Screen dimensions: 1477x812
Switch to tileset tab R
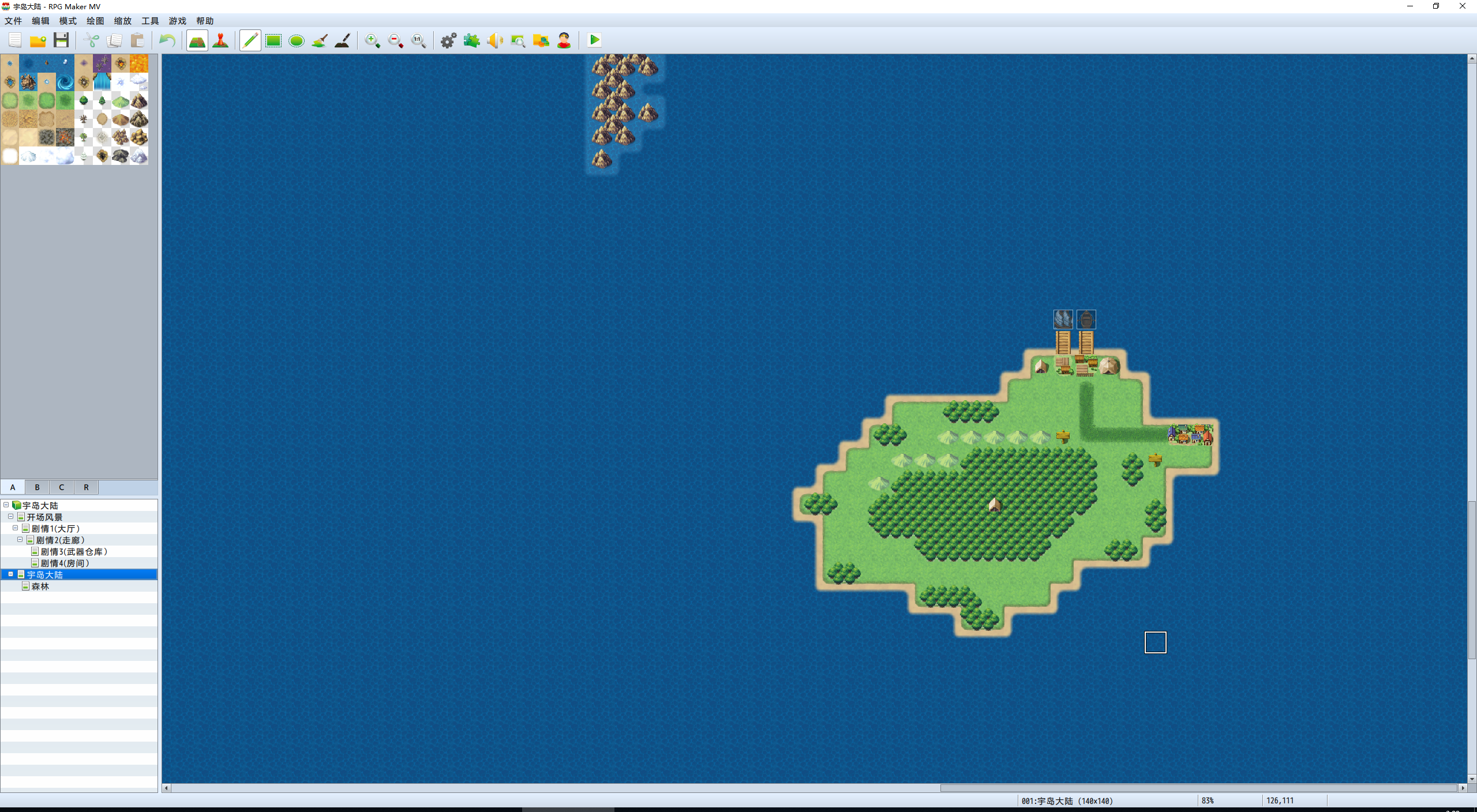pos(87,487)
